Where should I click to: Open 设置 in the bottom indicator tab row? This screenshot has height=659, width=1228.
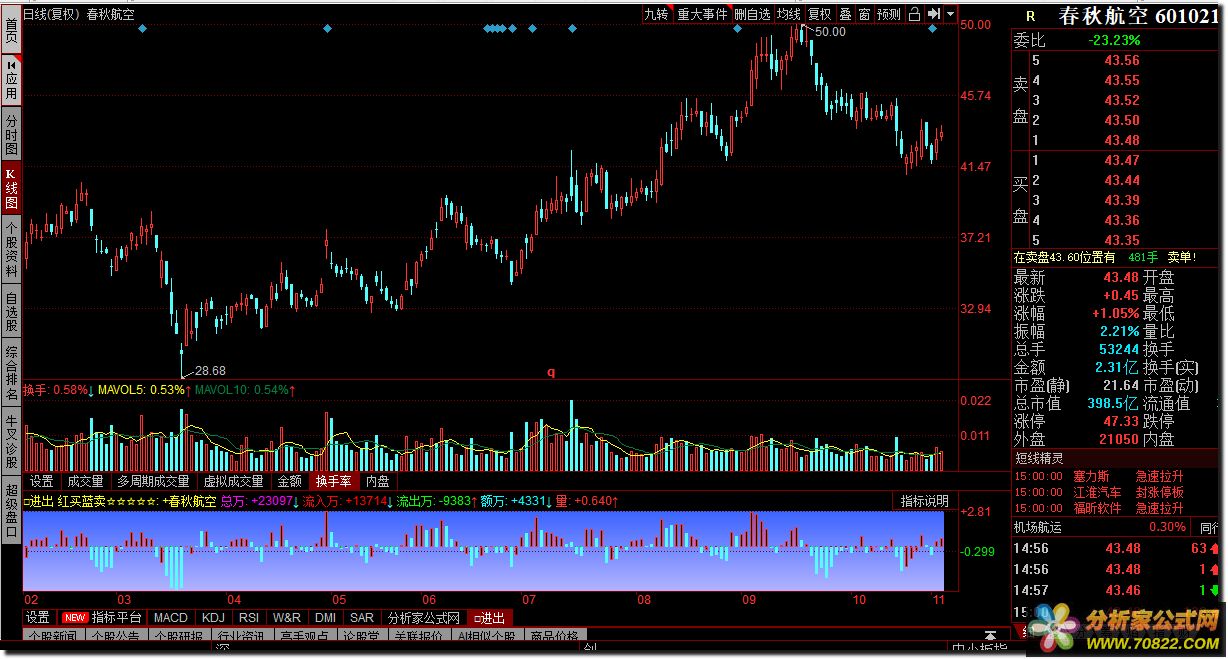38,617
